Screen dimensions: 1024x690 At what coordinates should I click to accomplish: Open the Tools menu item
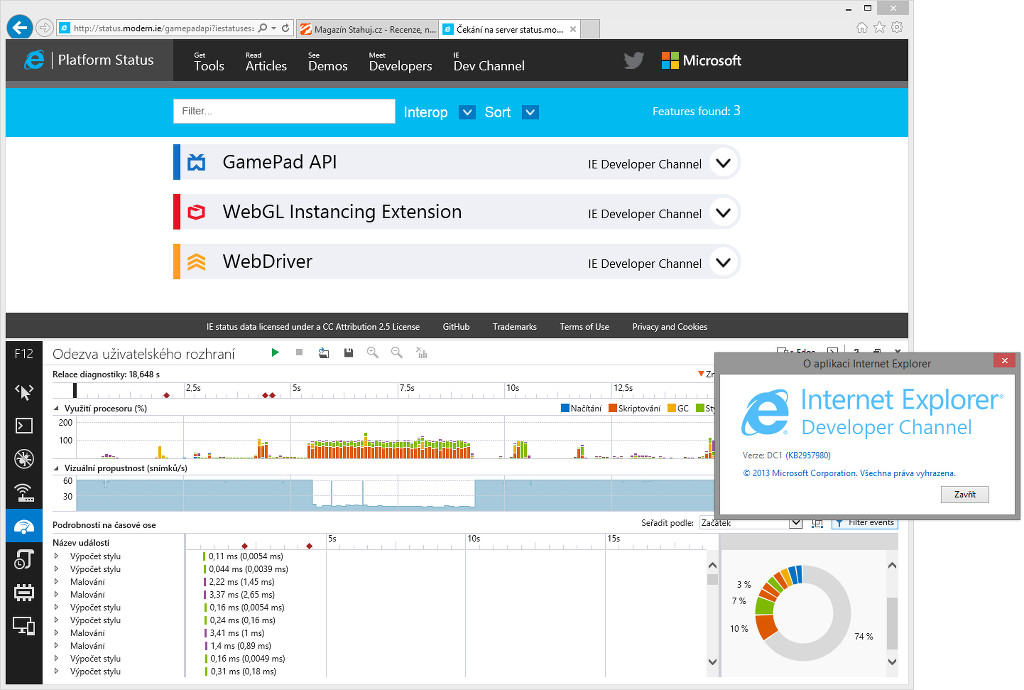(209, 62)
